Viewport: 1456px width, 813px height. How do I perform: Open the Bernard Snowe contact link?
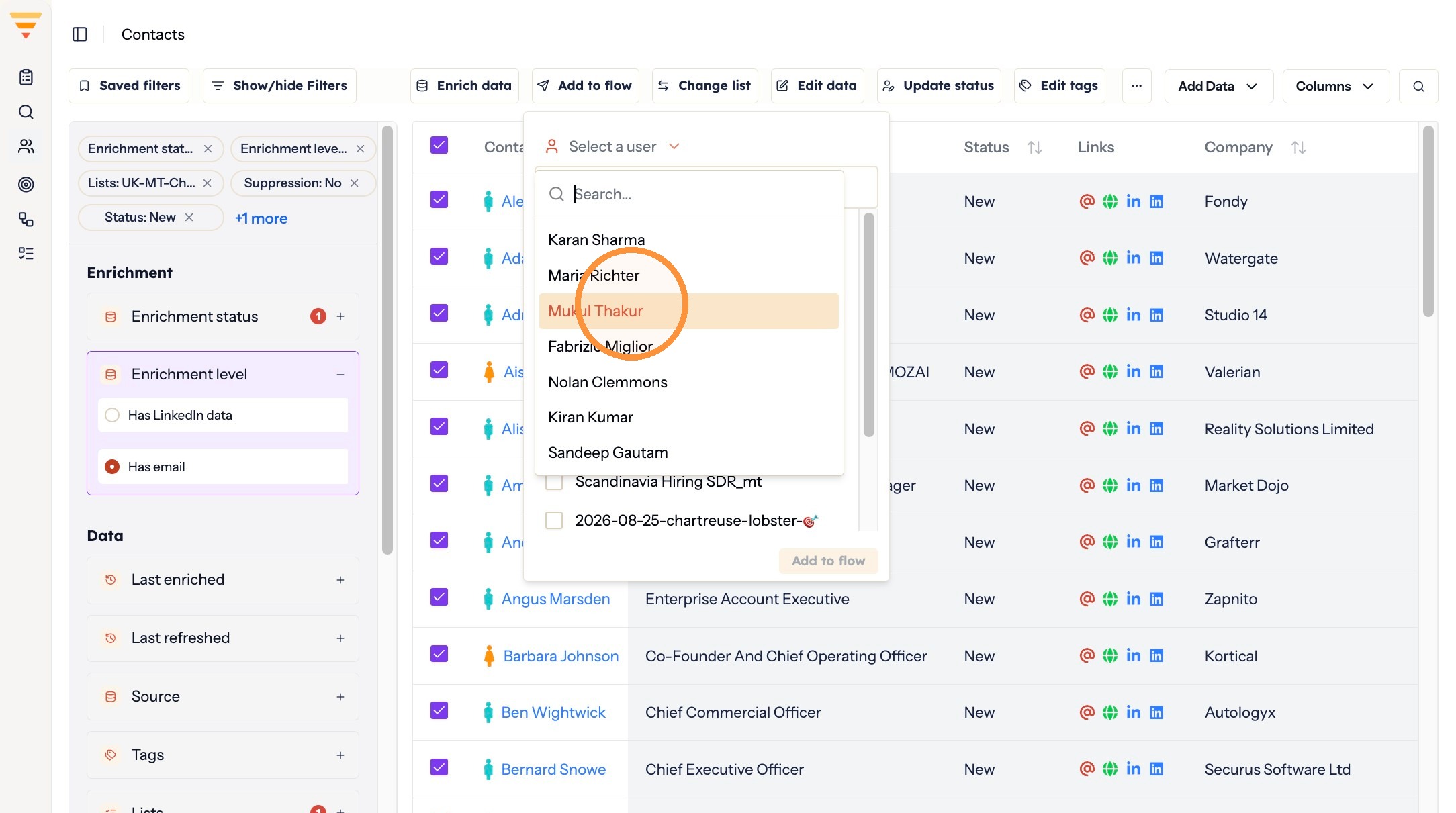pos(553,769)
